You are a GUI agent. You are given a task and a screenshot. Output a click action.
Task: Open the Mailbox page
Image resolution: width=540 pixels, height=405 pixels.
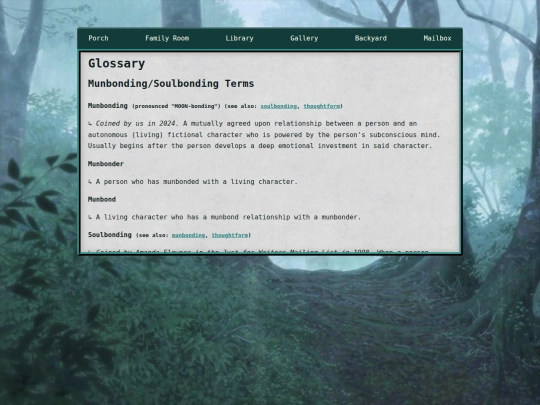click(x=437, y=38)
